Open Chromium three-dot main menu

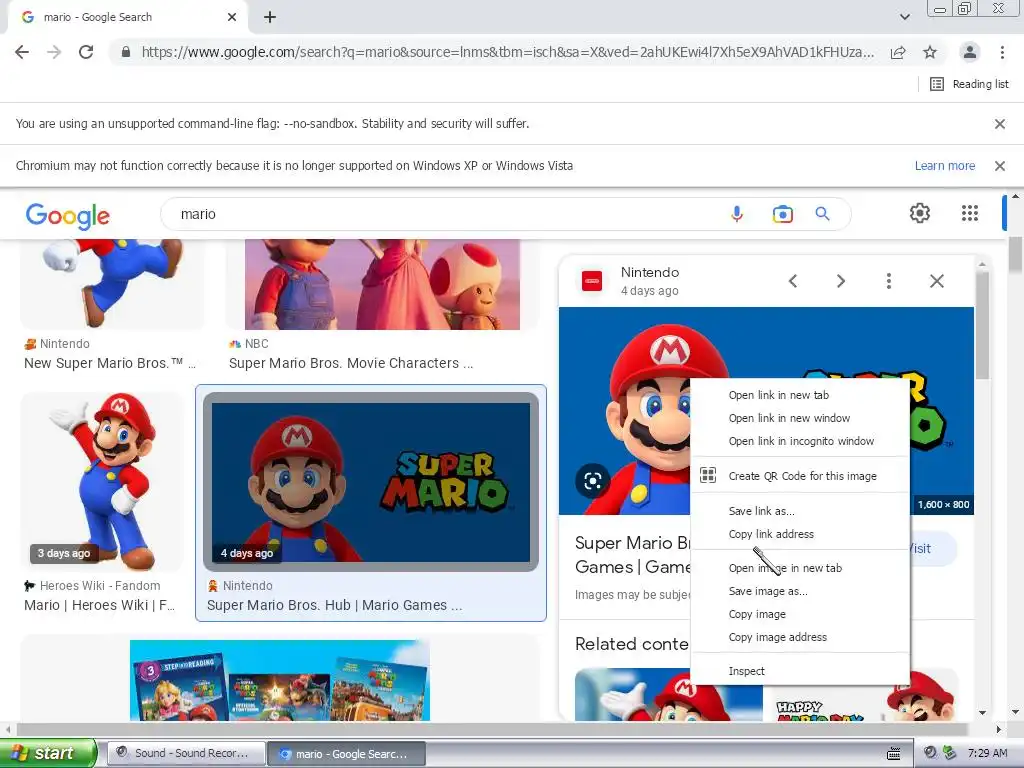[x=1002, y=52]
